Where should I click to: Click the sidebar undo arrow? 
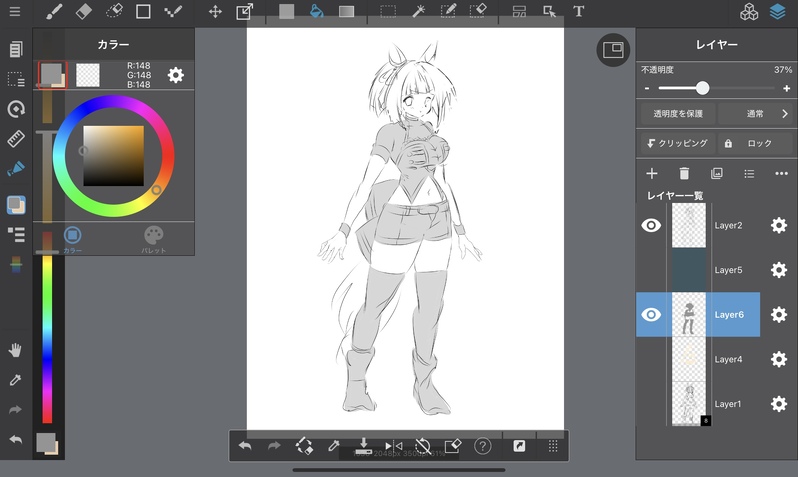[16, 439]
